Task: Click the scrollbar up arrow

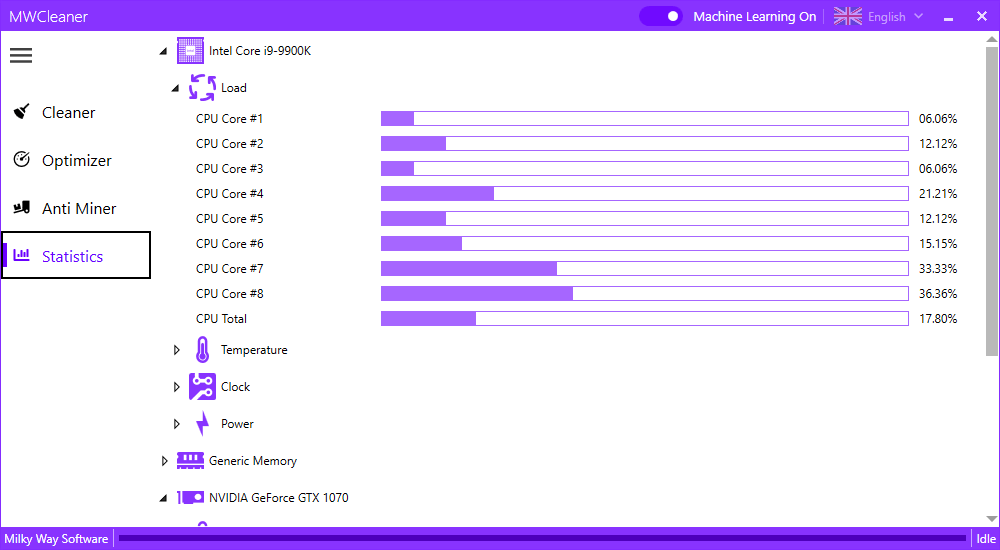Action: pyautogui.click(x=992, y=38)
